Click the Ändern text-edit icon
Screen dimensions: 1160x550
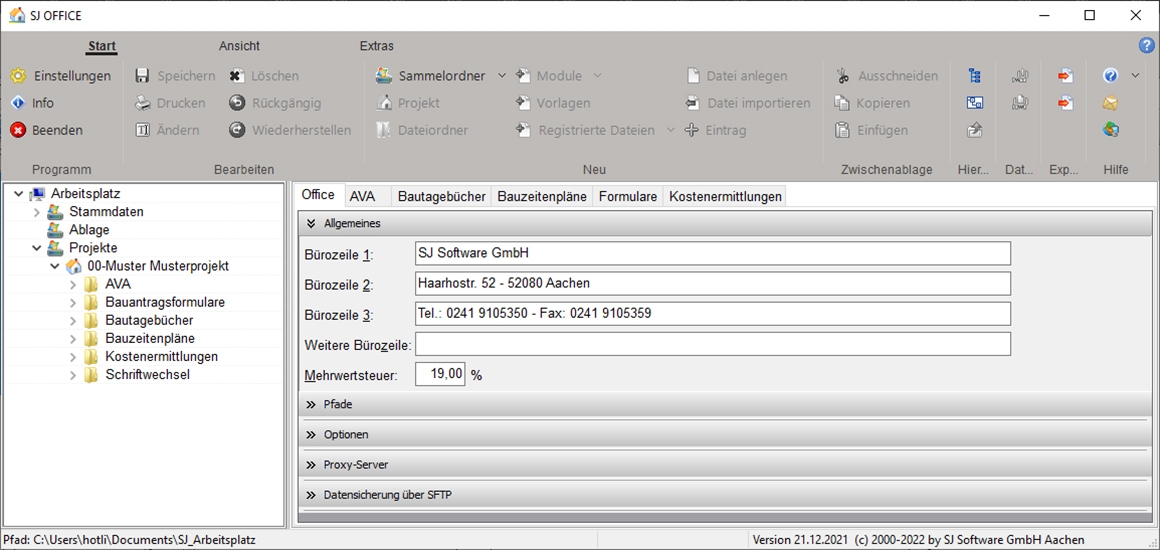(x=143, y=130)
